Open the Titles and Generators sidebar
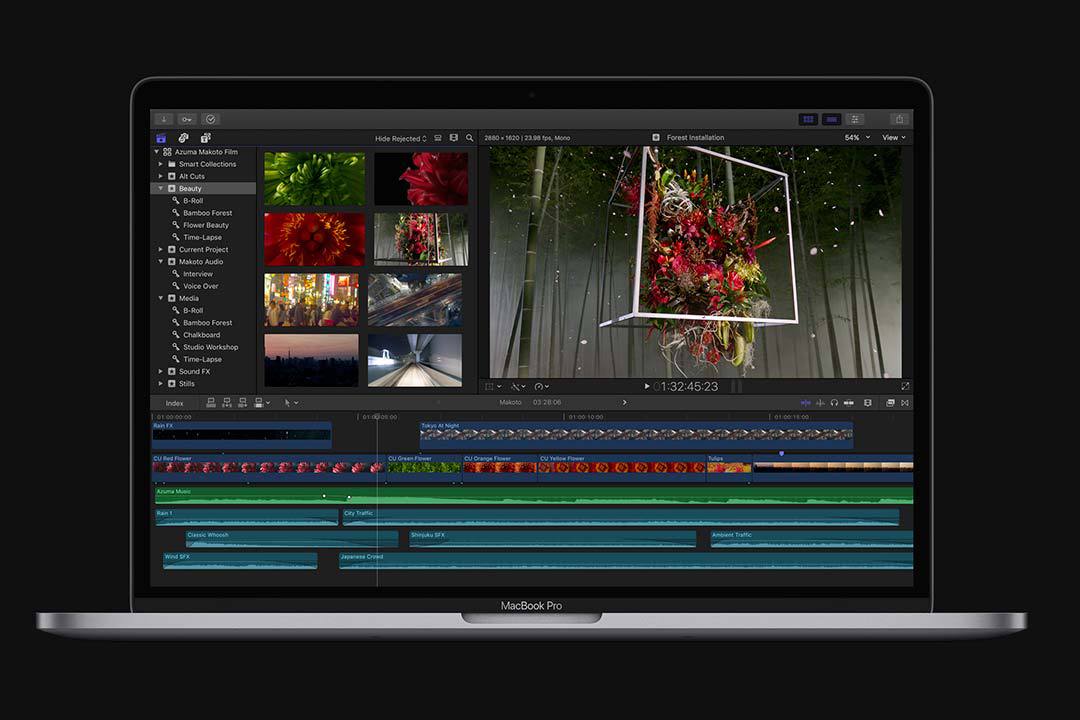1080x720 pixels. (205, 138)
